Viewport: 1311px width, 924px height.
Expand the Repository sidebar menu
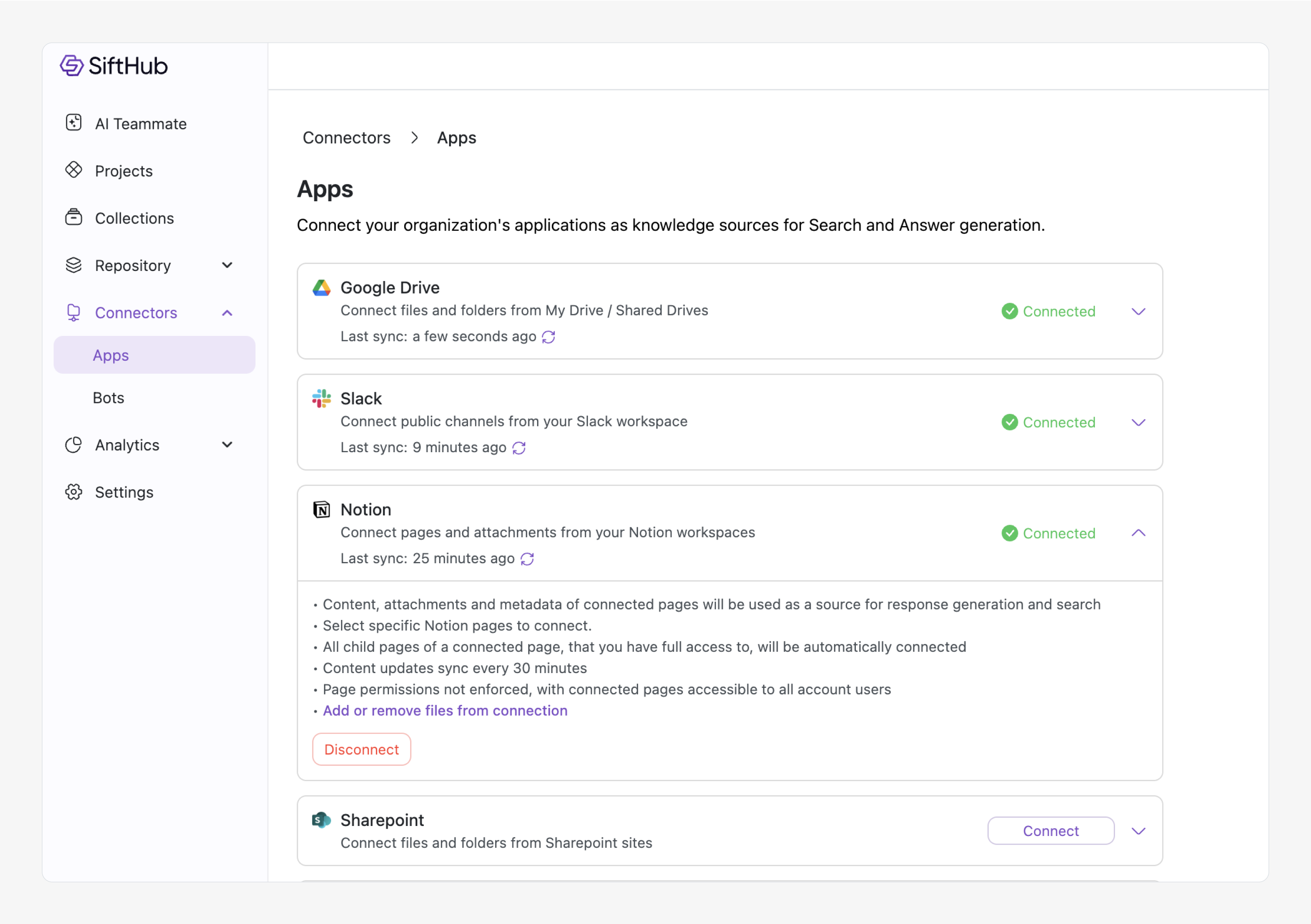[x=227, y=265]
